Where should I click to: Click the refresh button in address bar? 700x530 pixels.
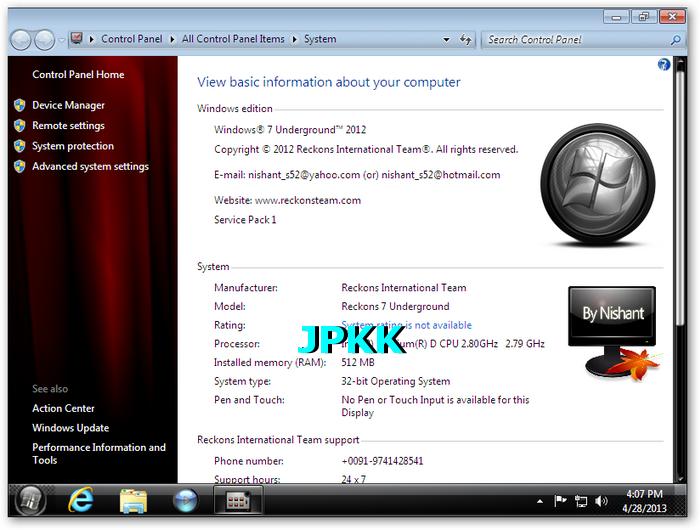[466, 40]
